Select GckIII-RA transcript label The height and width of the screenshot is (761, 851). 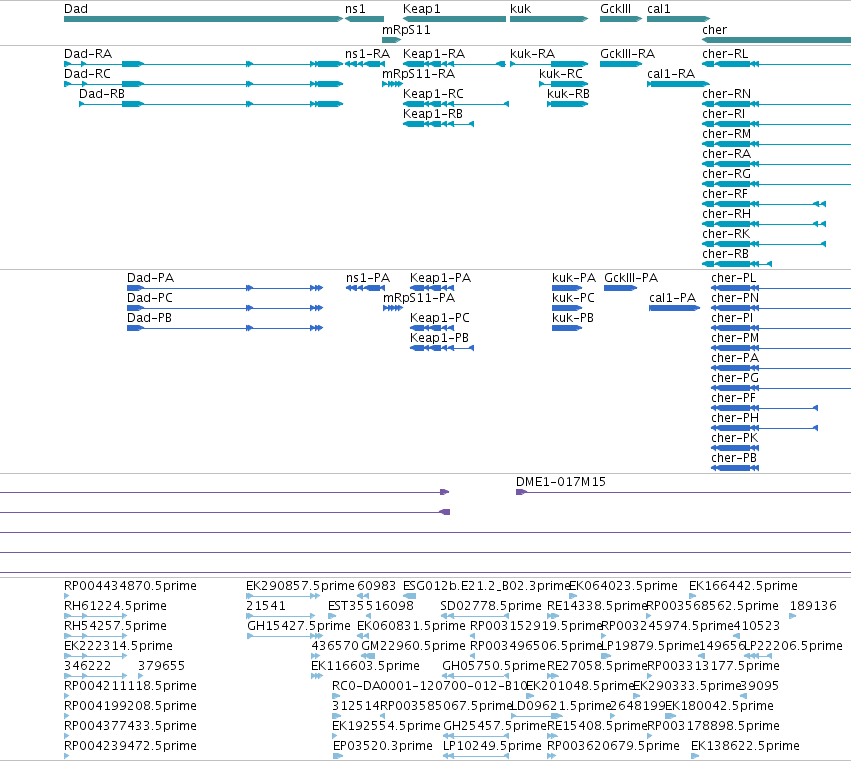point(627,54)
